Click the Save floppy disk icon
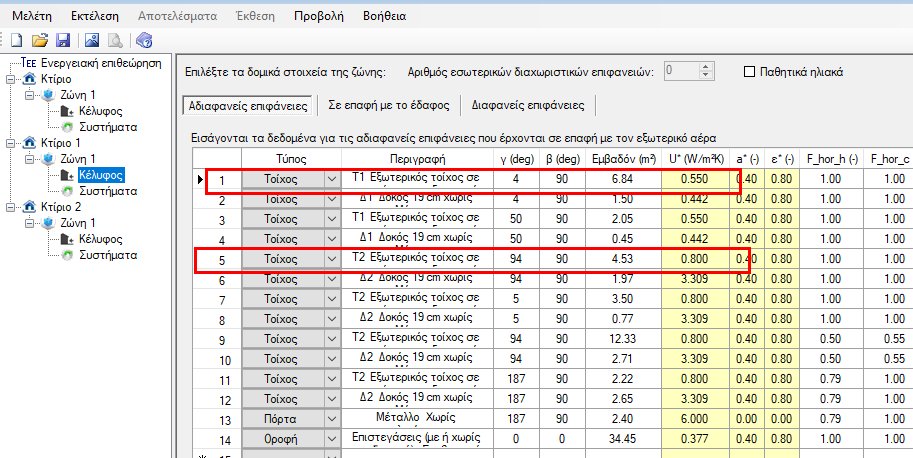Viewport: 913px width, 458px height. (x=62, y=40)
